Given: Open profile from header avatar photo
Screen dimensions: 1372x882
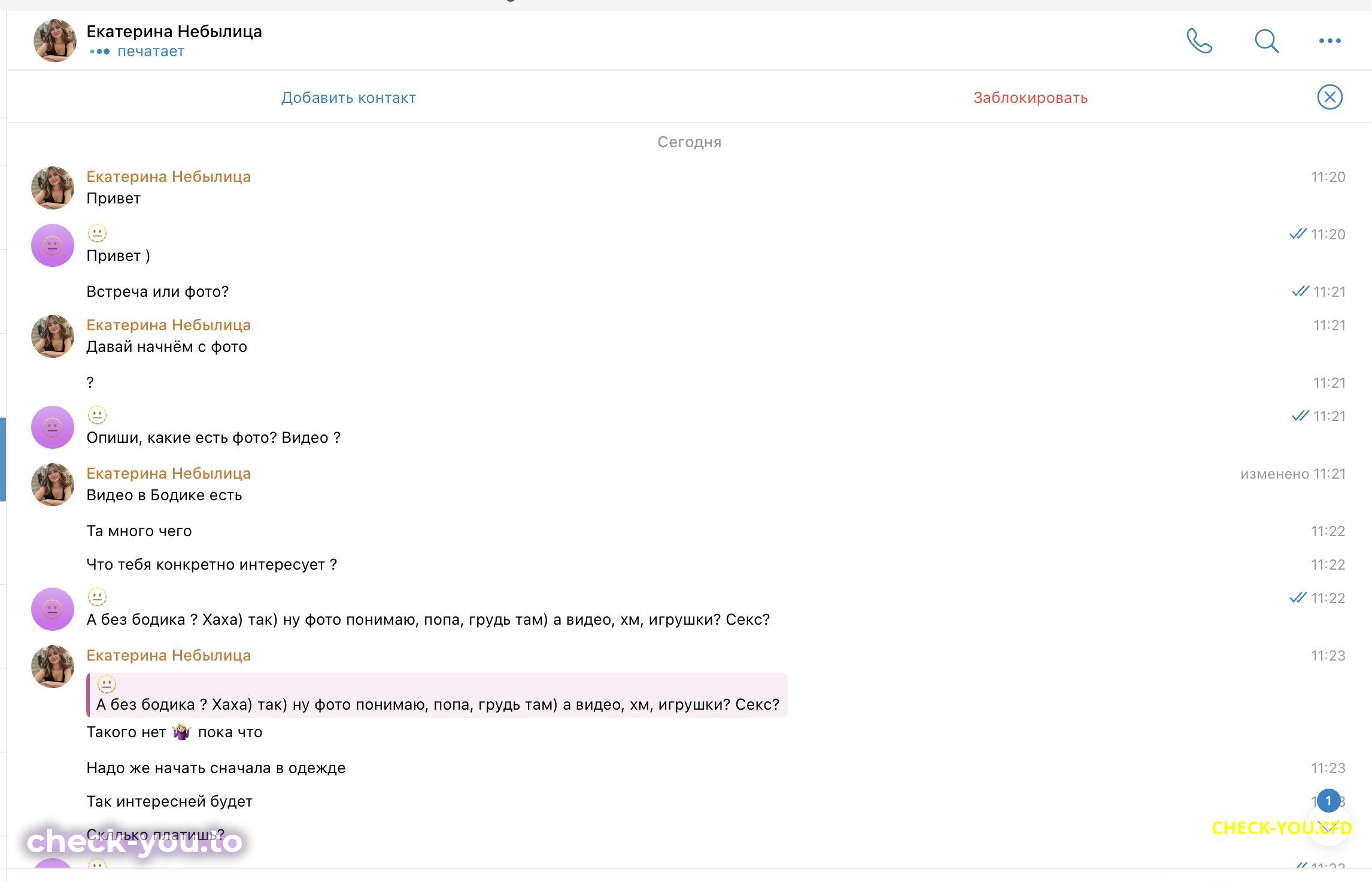Looking at the screenshot, I should (55, 41).
